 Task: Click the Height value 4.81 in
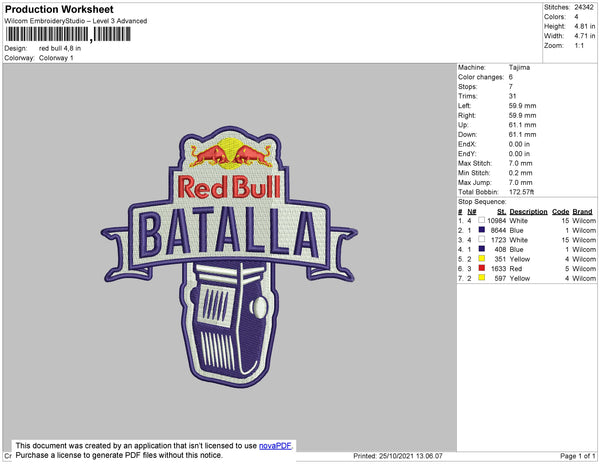click(x=584, y=26)
